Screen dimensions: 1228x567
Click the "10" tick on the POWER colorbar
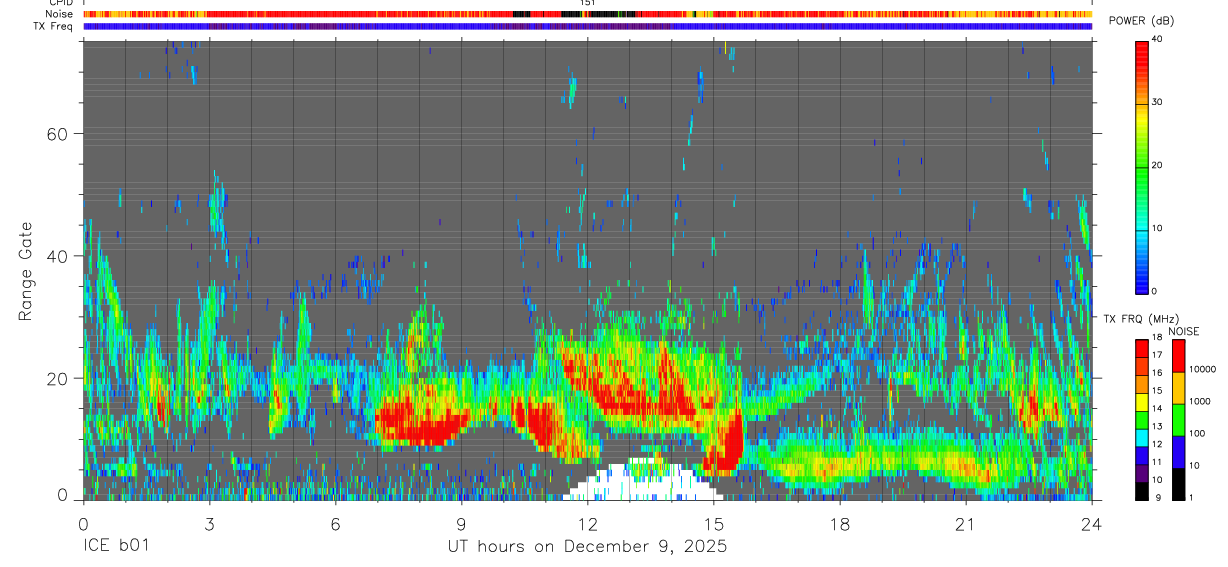[1158, 228]
